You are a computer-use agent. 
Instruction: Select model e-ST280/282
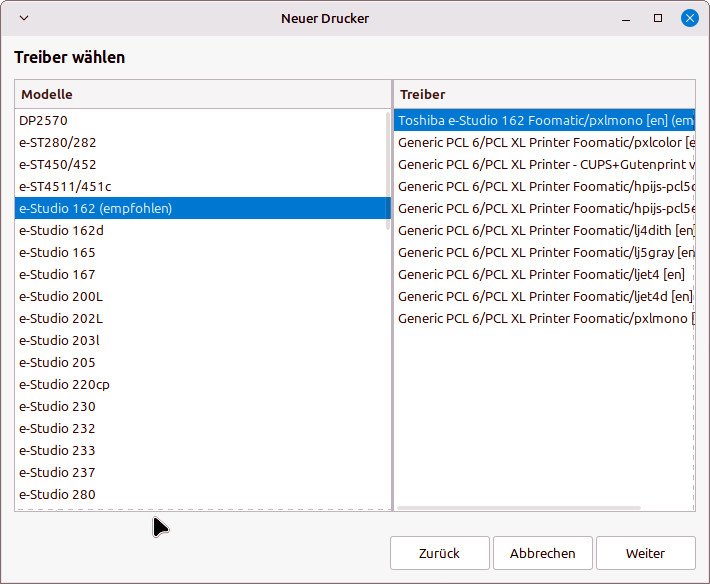[202, 143]
